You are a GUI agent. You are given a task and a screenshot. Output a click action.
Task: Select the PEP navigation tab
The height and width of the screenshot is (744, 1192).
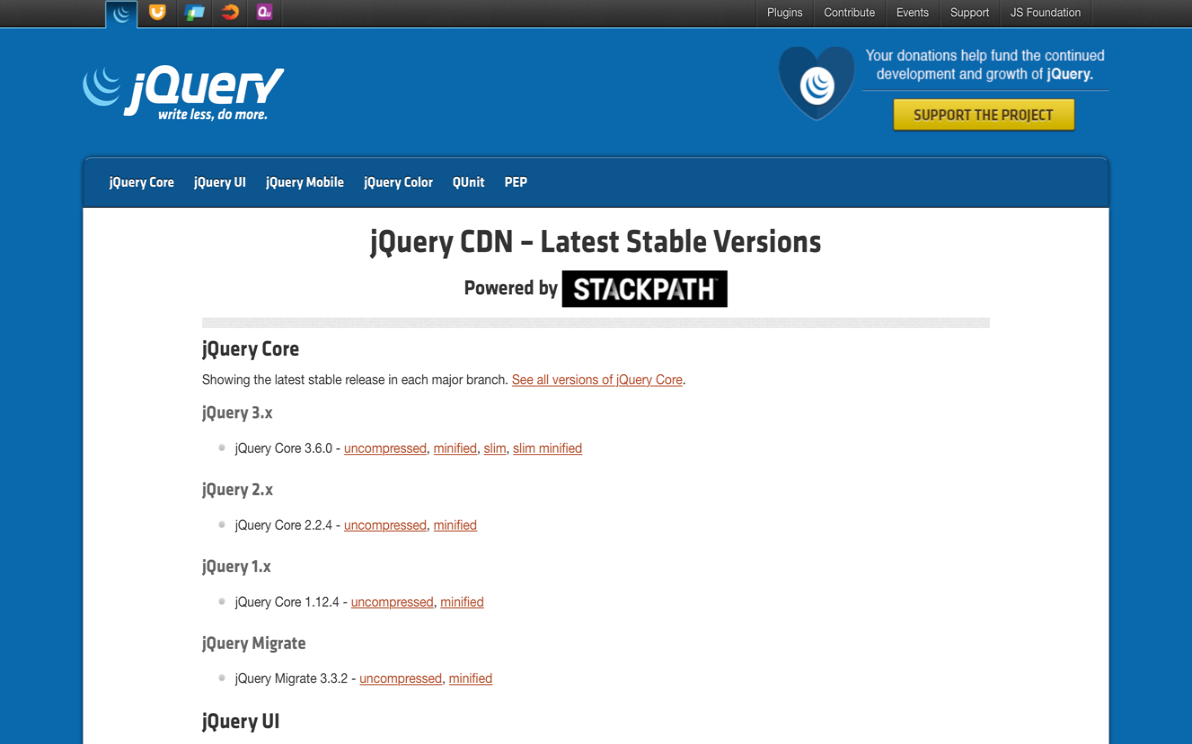coord(515,183)
